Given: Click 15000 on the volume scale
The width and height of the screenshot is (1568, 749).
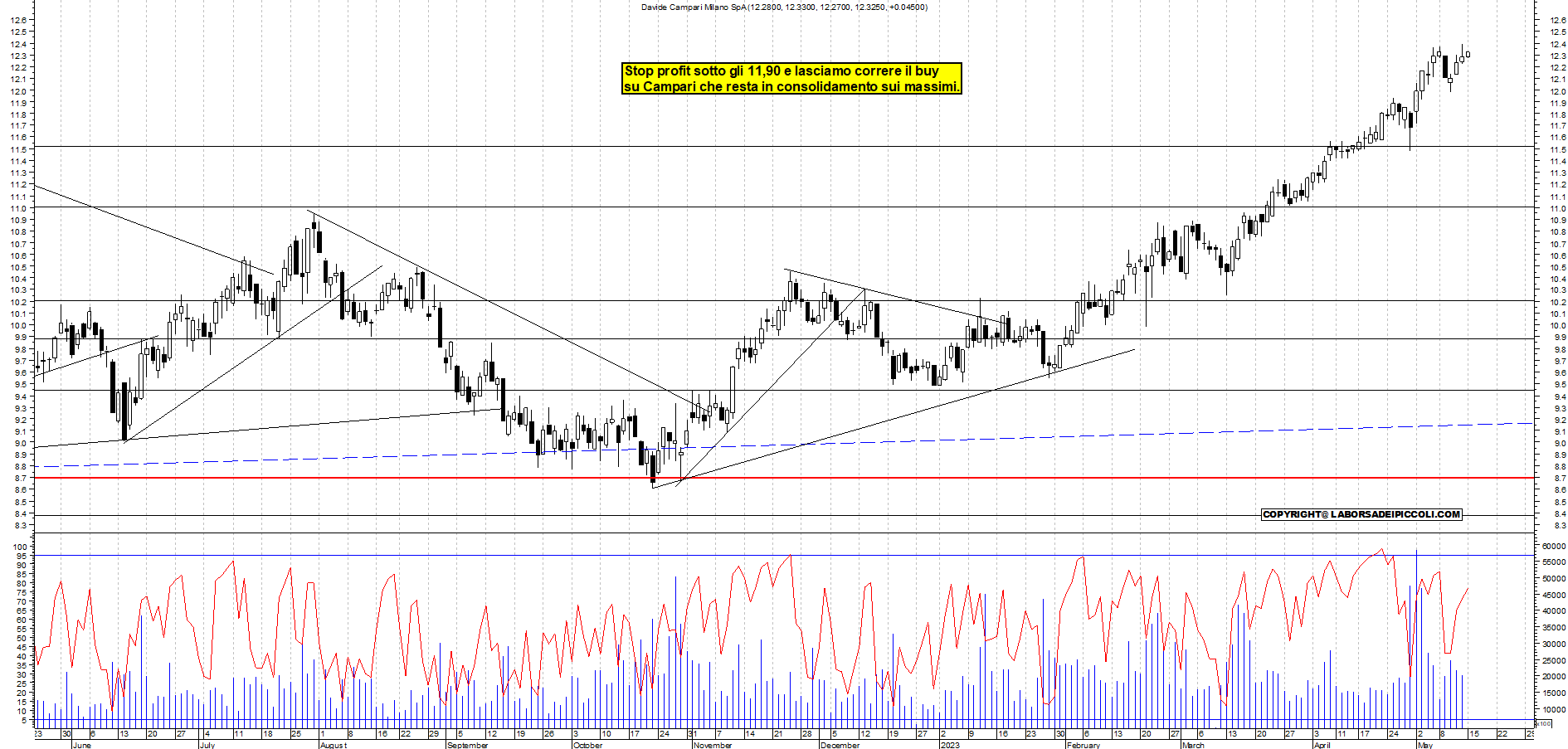Looking at the screenshot, I should click(1554, 693).
